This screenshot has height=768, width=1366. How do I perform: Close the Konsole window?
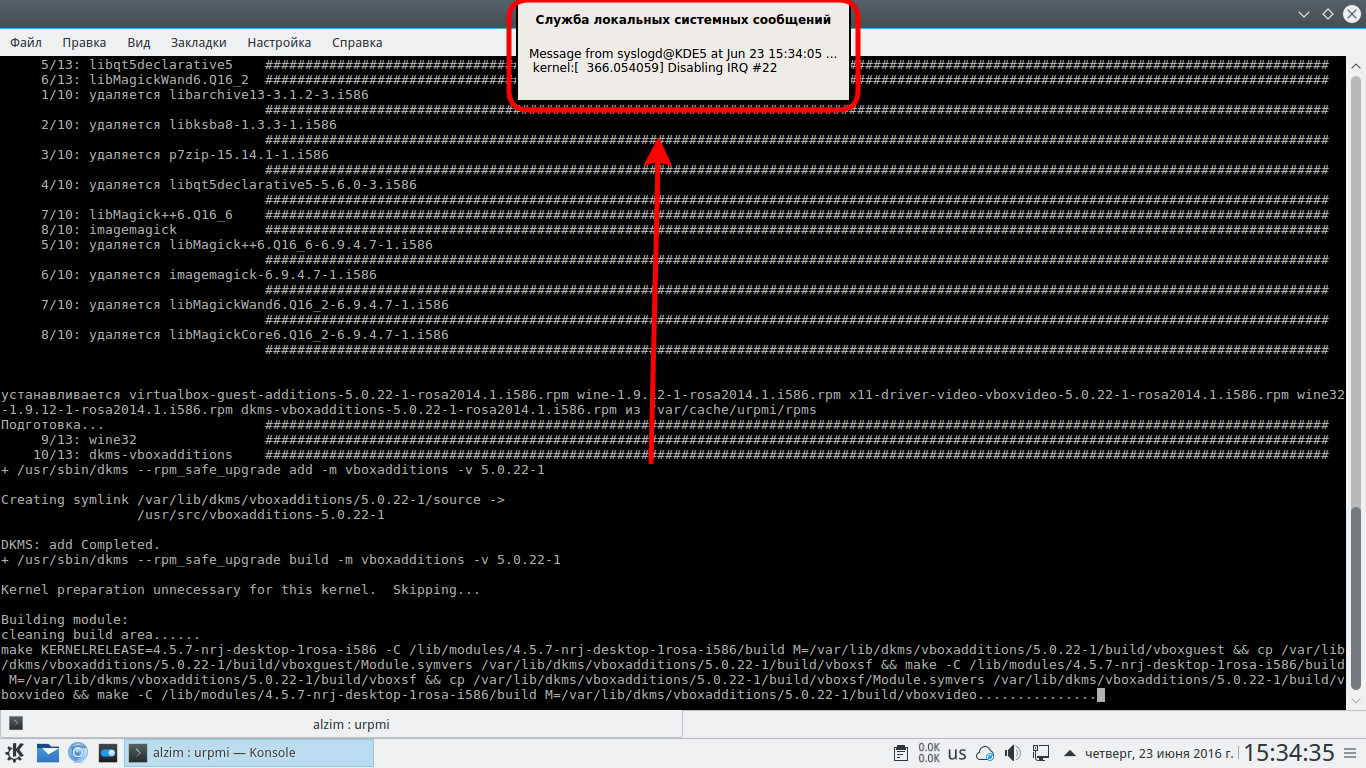coord(1351,14)
